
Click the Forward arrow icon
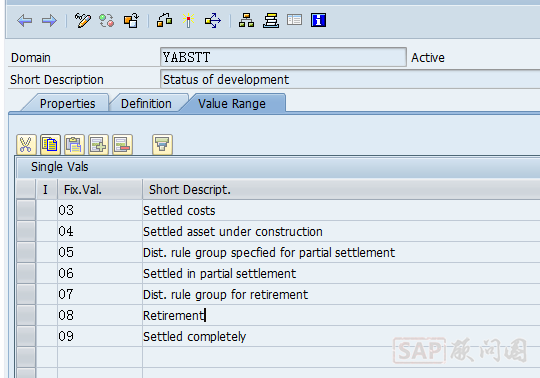point(49,21)
